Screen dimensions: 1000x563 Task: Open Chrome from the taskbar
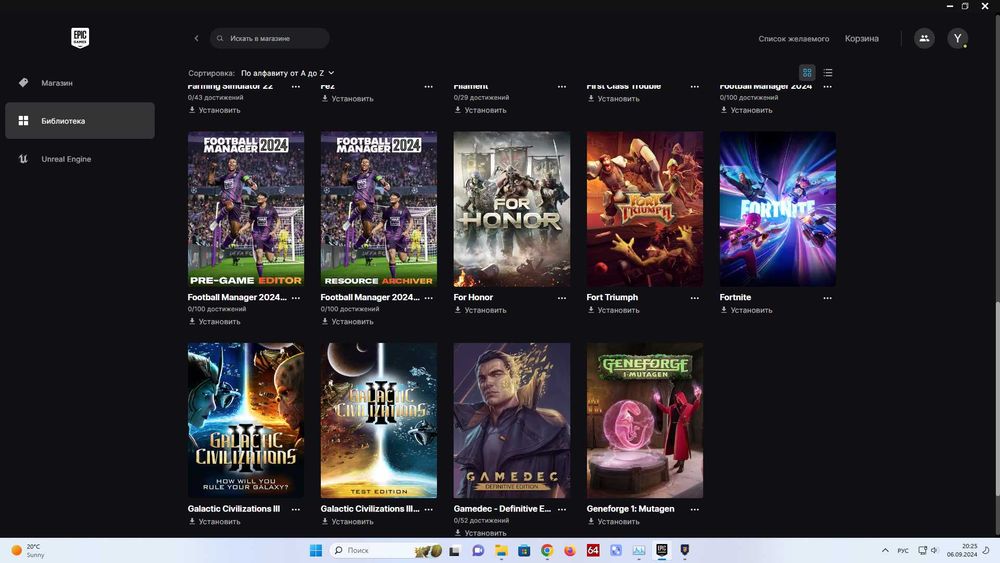pyautogui.click(x=547, y=550)
